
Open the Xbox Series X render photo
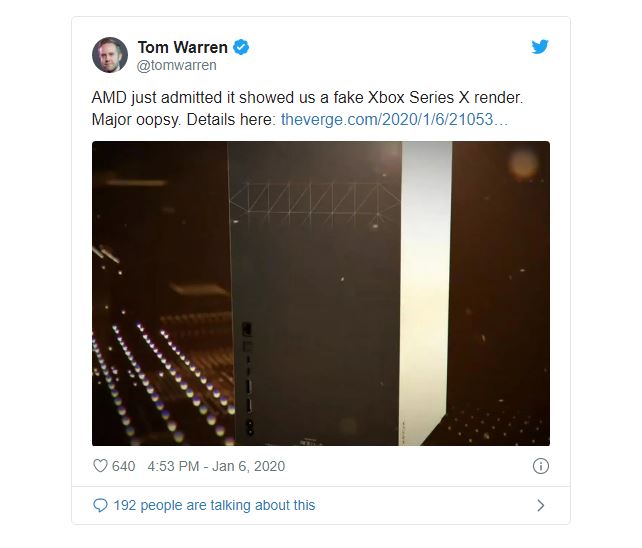(321, 293)
